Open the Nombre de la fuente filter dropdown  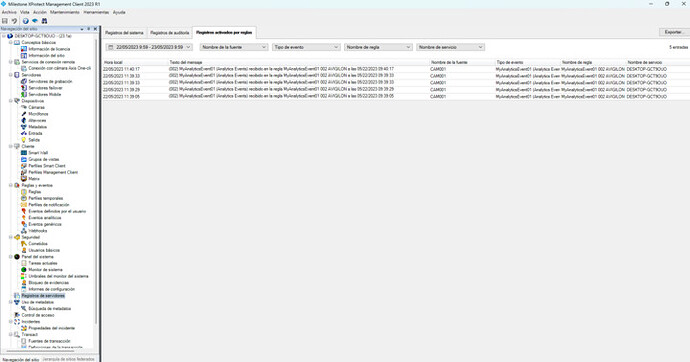tap(234, 47)
